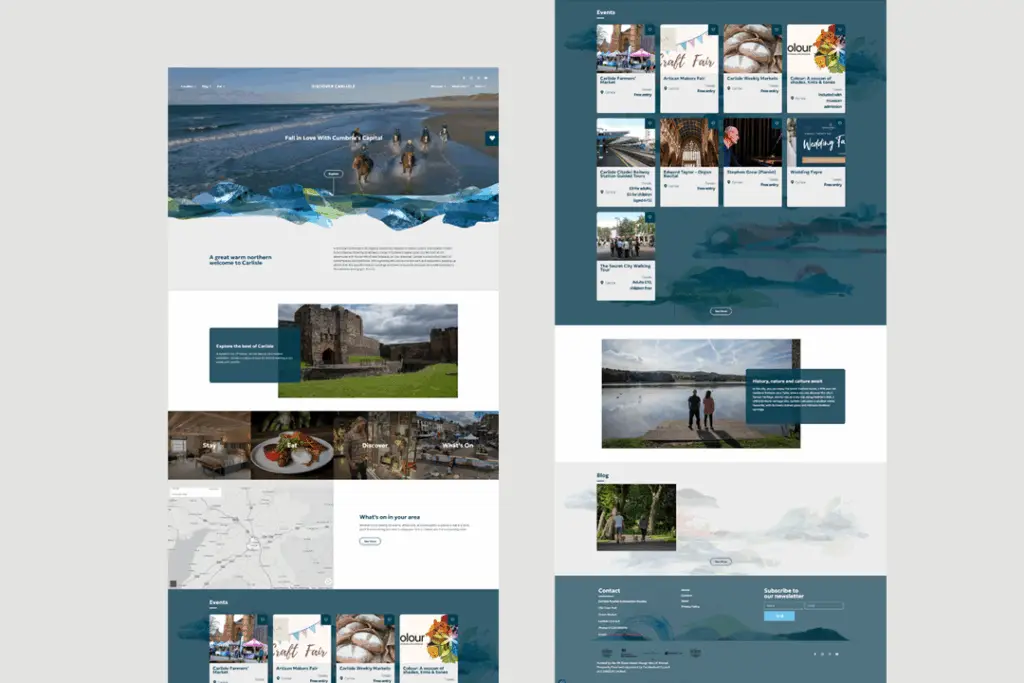Click See more below the full events grid
The height and width of the screenshot is (683, 1024).
721,311
